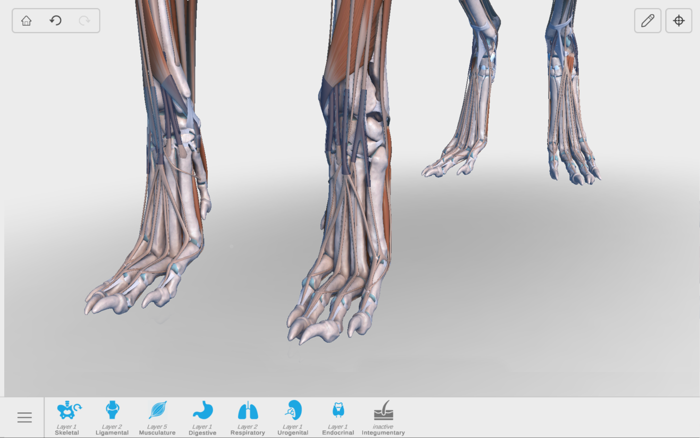Toggle the Digestive system layer
Image resolution: width=700 pixels, height=438 pixels.
point(203,417)
